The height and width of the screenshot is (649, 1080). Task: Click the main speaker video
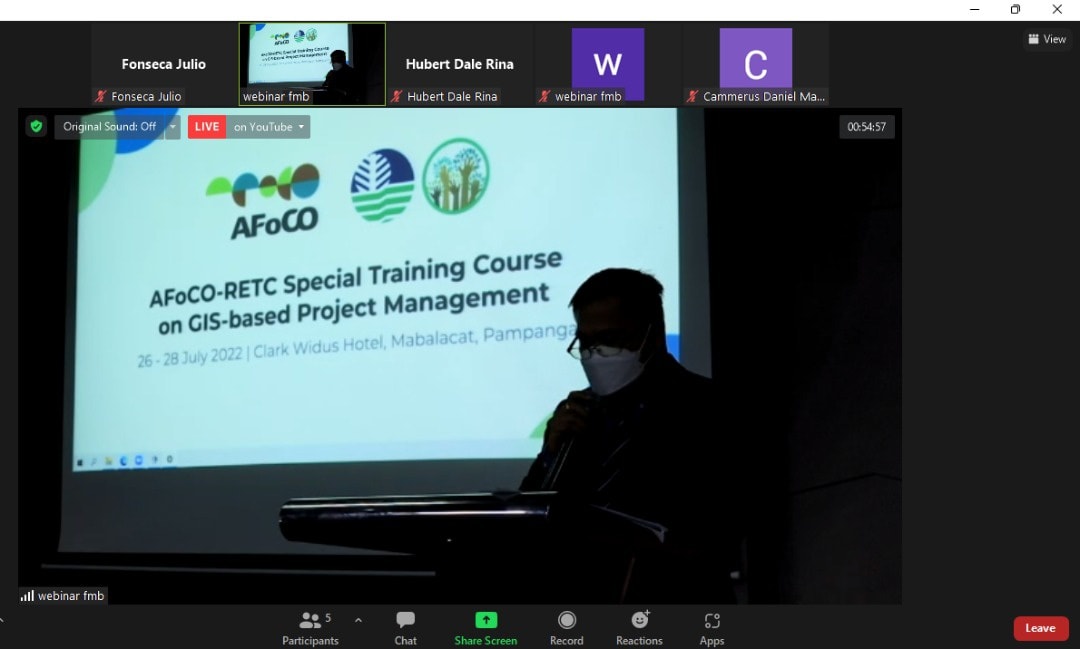tap(459, 356)
